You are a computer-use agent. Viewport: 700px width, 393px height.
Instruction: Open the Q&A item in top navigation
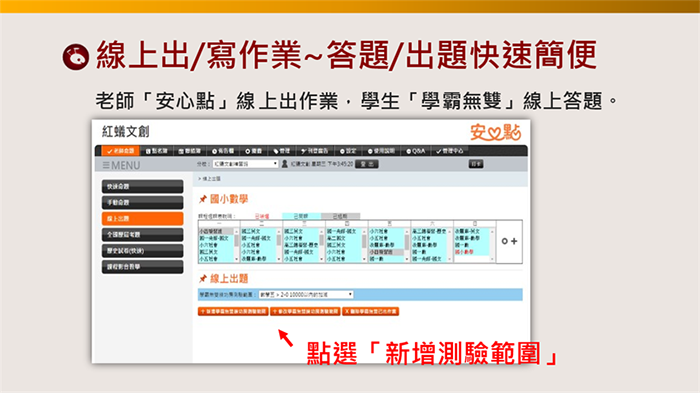pyautogui.click(x=416, y=151)
